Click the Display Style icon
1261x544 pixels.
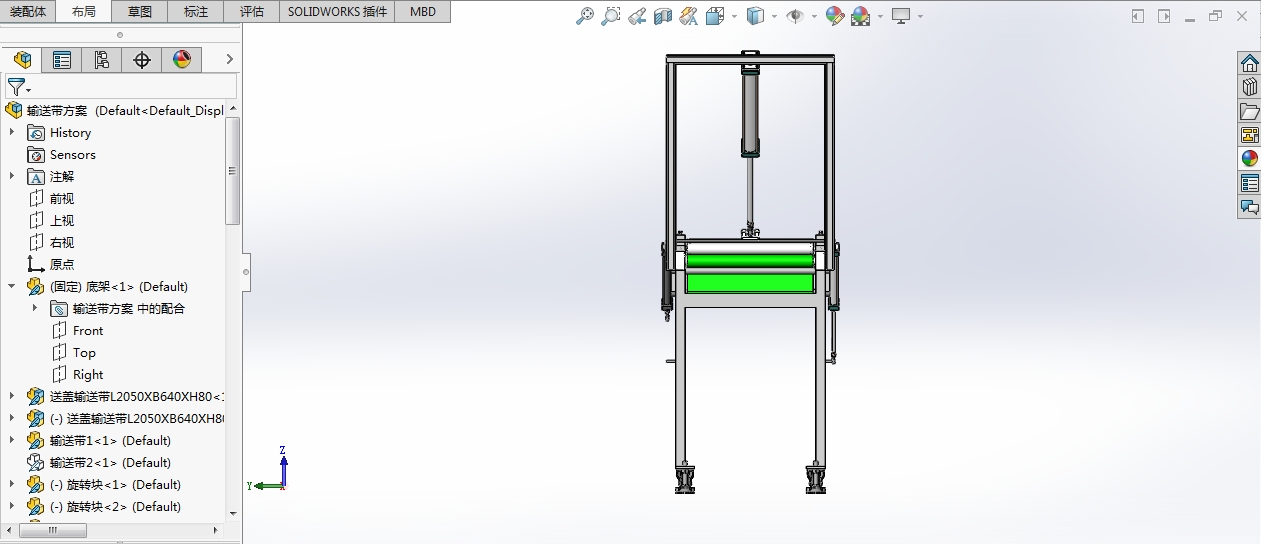tap(756, 16)
